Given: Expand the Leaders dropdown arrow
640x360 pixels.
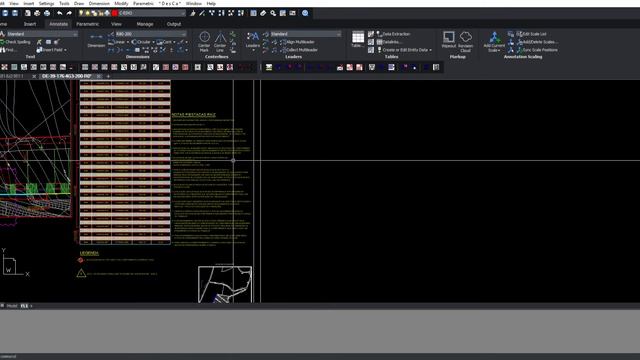Looking at the screenshot, I should 253,50.
